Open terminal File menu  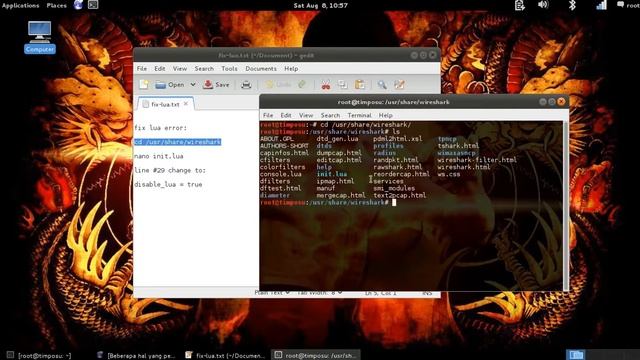(x=268, y=115)
